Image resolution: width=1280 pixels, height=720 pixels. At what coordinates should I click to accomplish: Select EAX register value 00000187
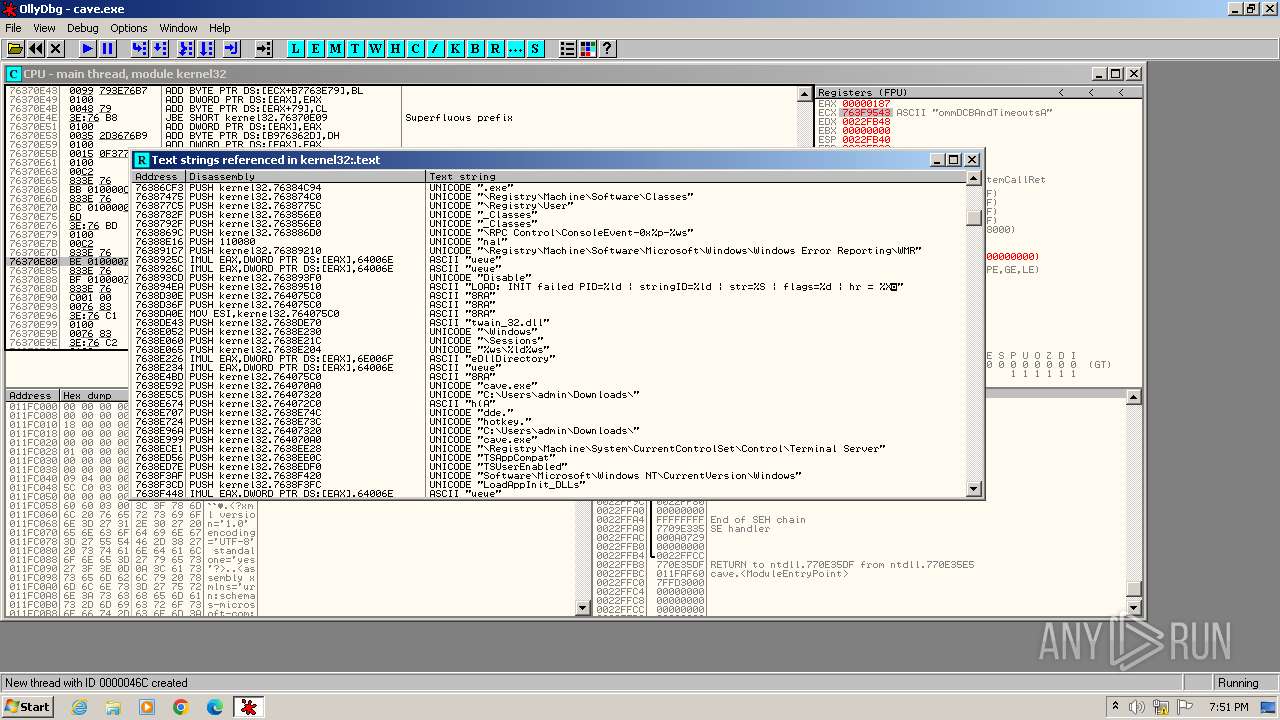(866, 104)
